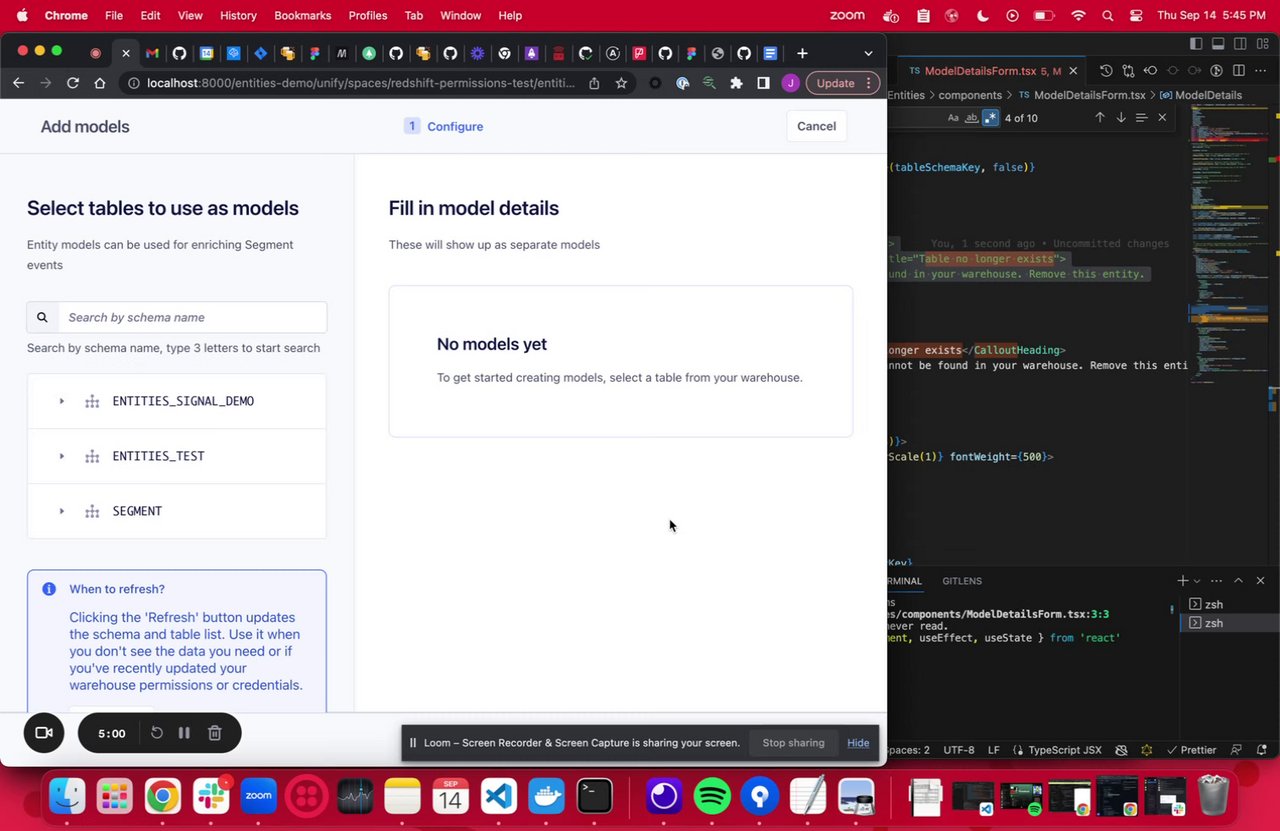Viewport: 1280px width, 831px height.
Task: Close the VS Code find widget
Action: coord(1162,118)
